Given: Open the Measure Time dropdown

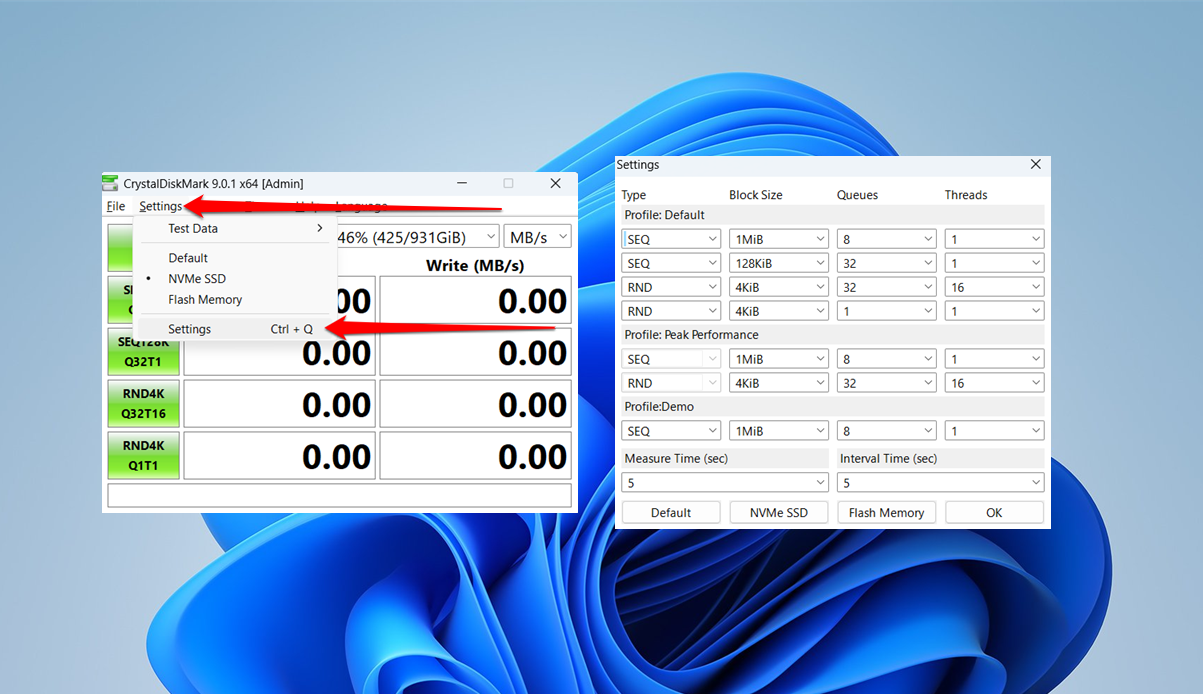Looking at the screenshot, I should (x=724, y=482).
